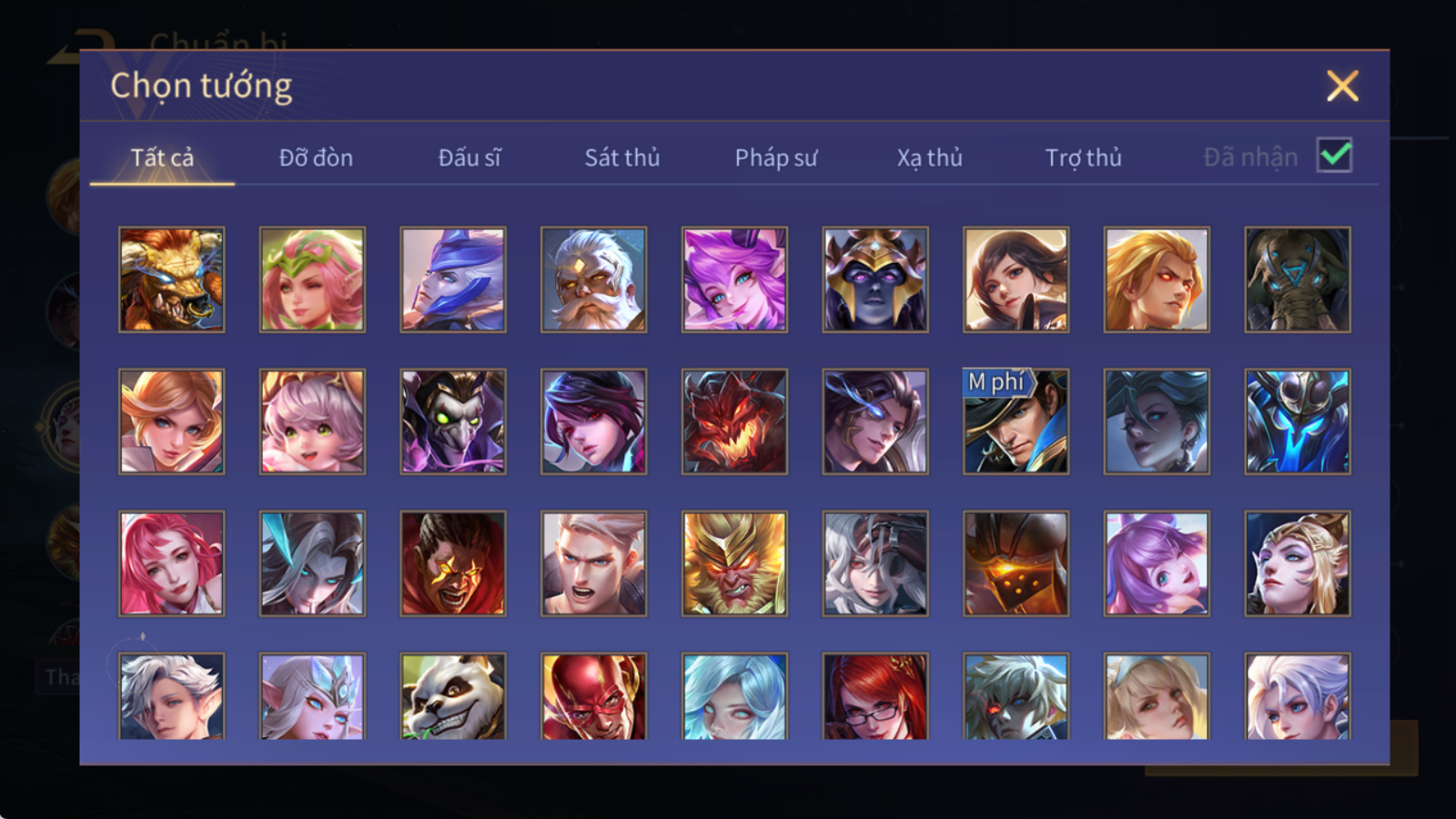Select the red-haired hero with glasses

[x=875, y=696]
